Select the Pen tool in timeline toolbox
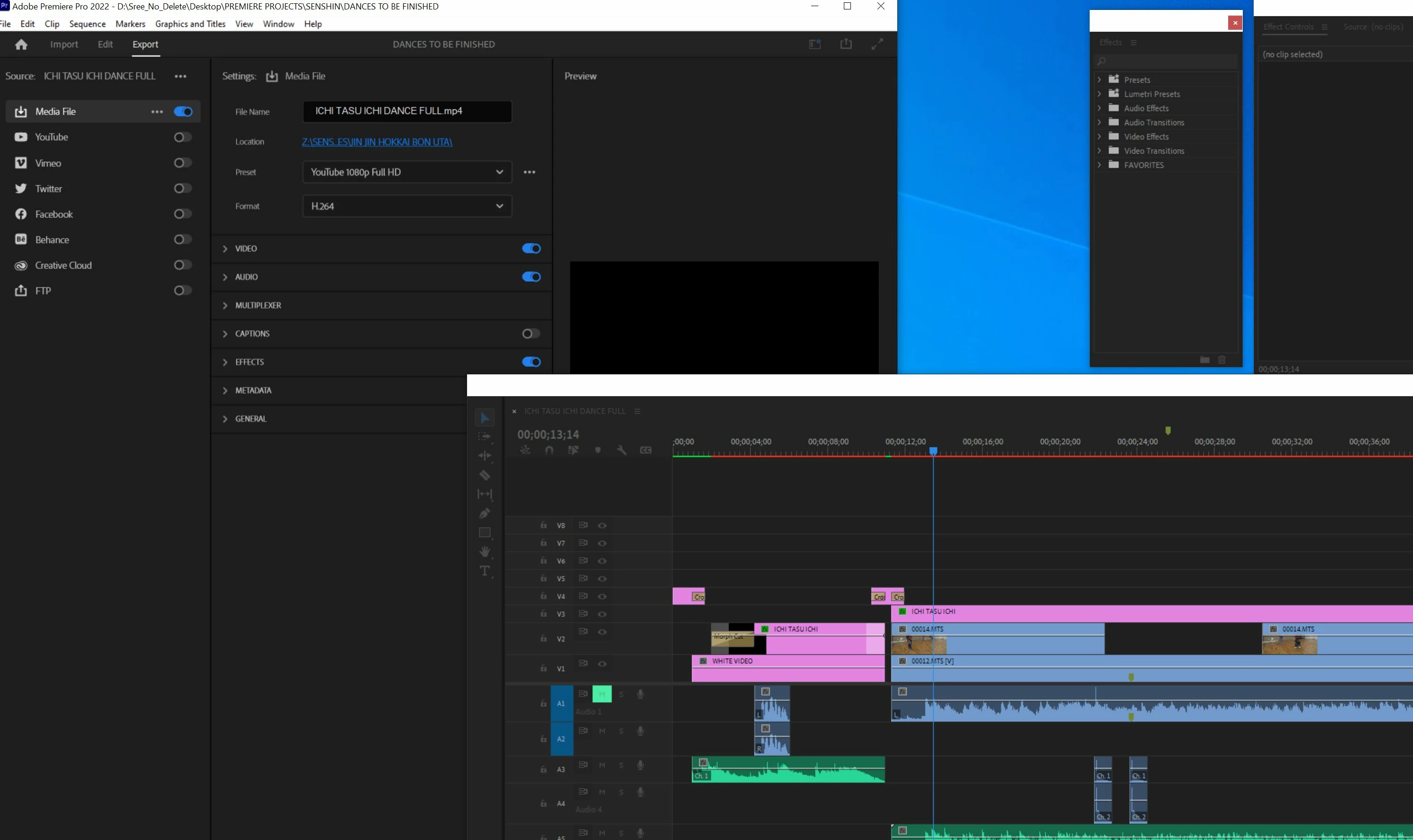This screenshot has width=1413, height=840. pyautogui.click(x=485, y=513)
